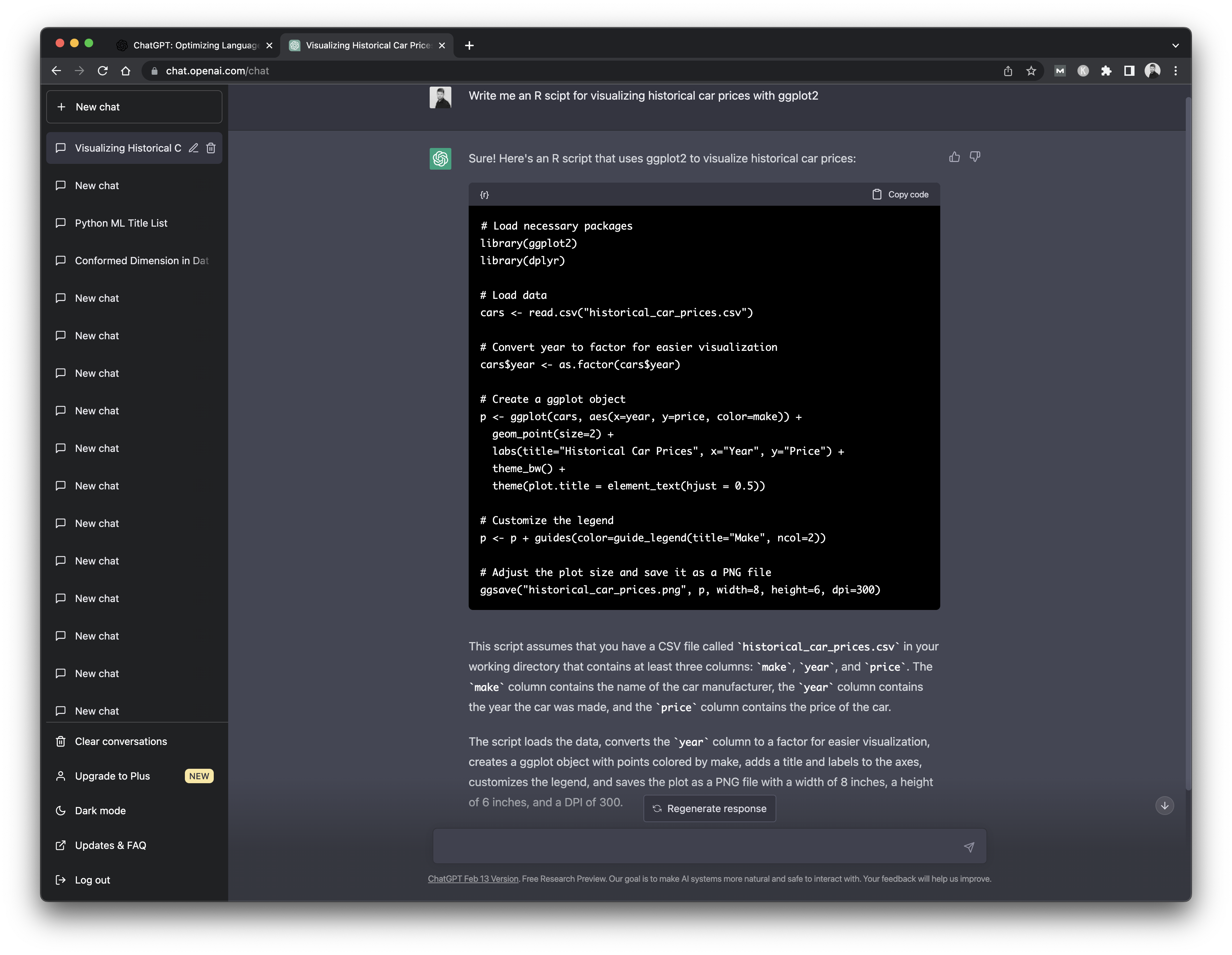Click the message input field
The height and width of the screenshot is (955, 1232).
click(710, 846)
